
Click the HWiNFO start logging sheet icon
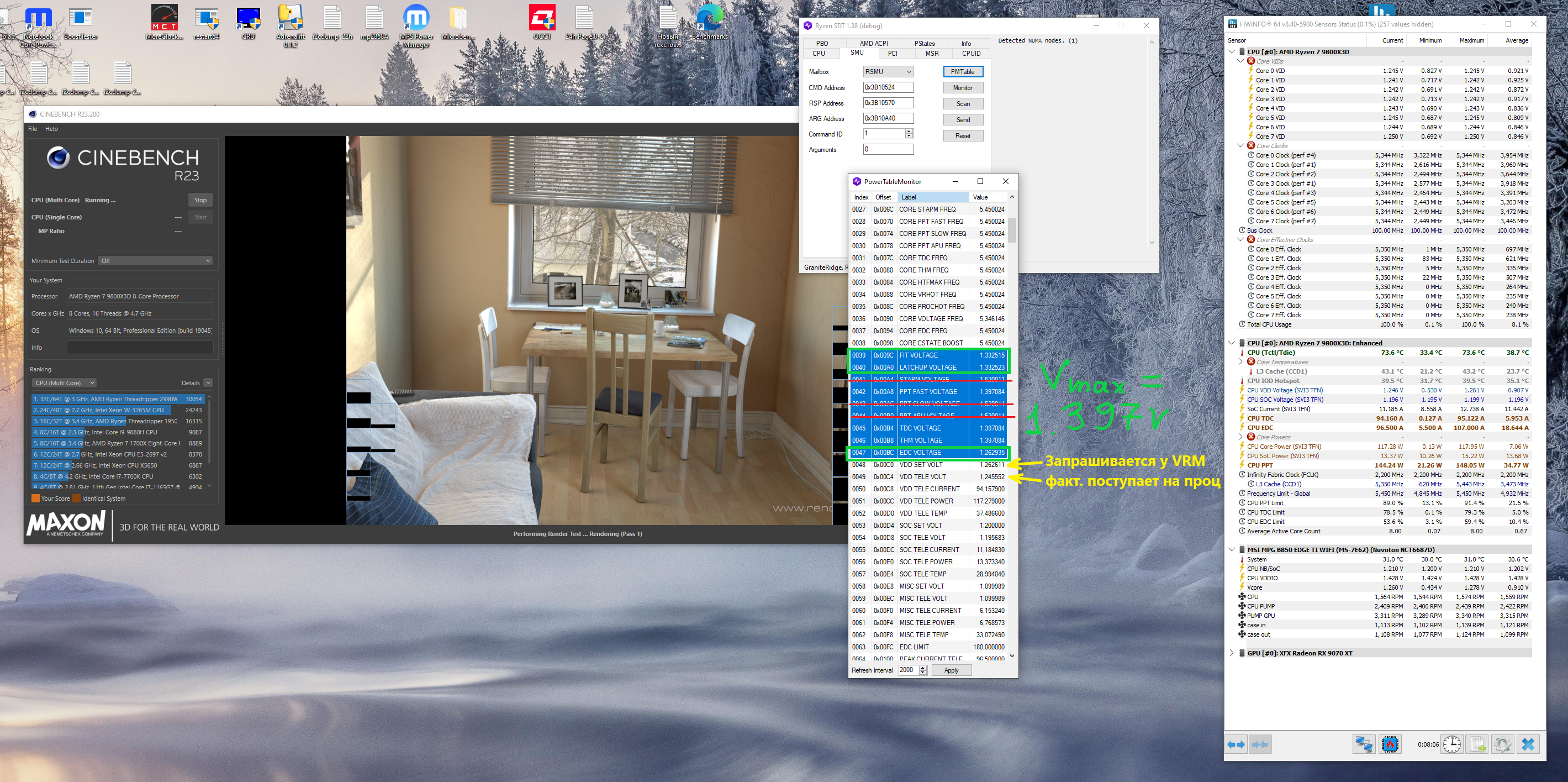tap(1477, 744)
